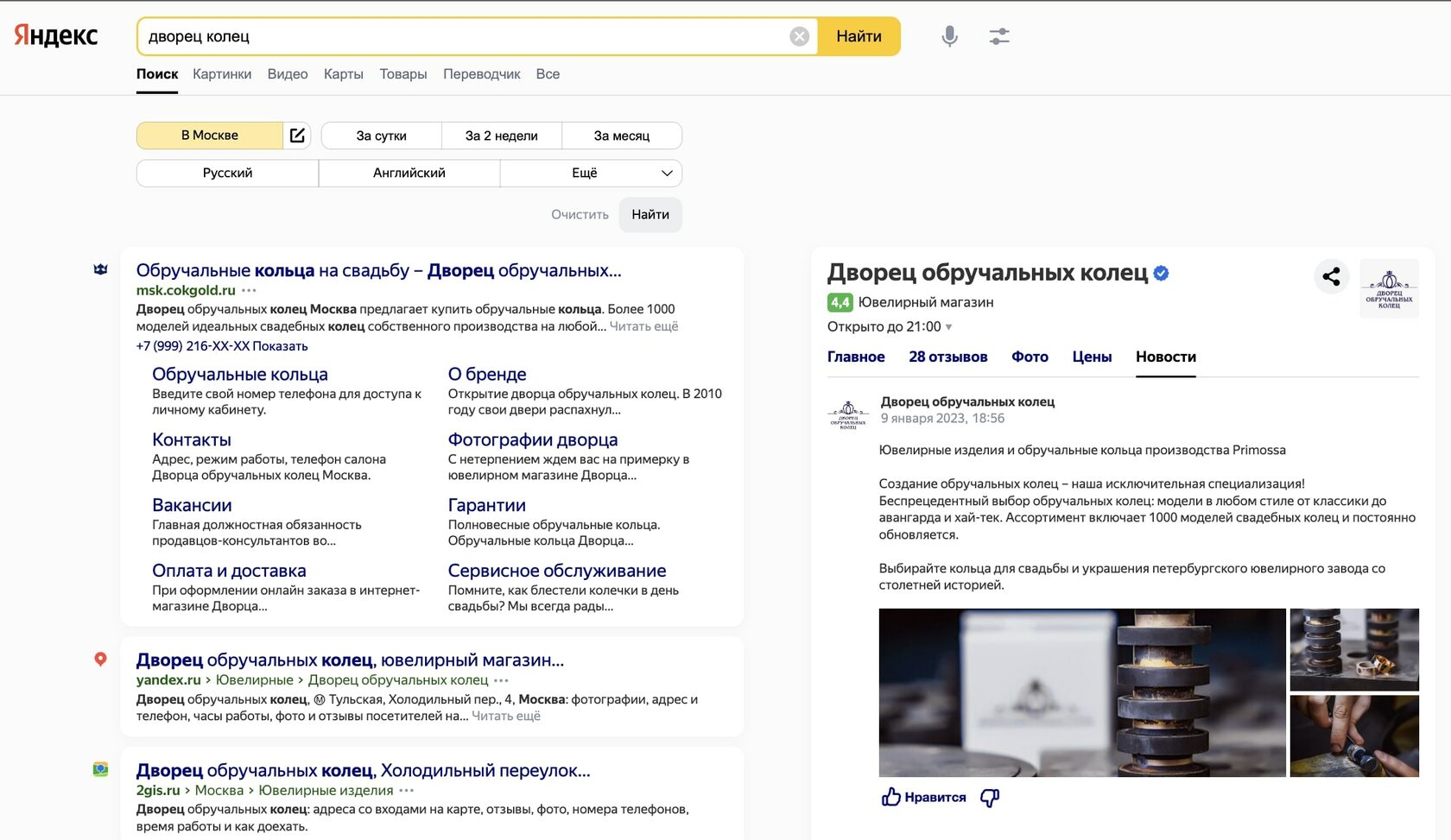Click the msk.cokgold.ru green URL
The width and height of the screenshot is (1451, 840).
[186, 291]
